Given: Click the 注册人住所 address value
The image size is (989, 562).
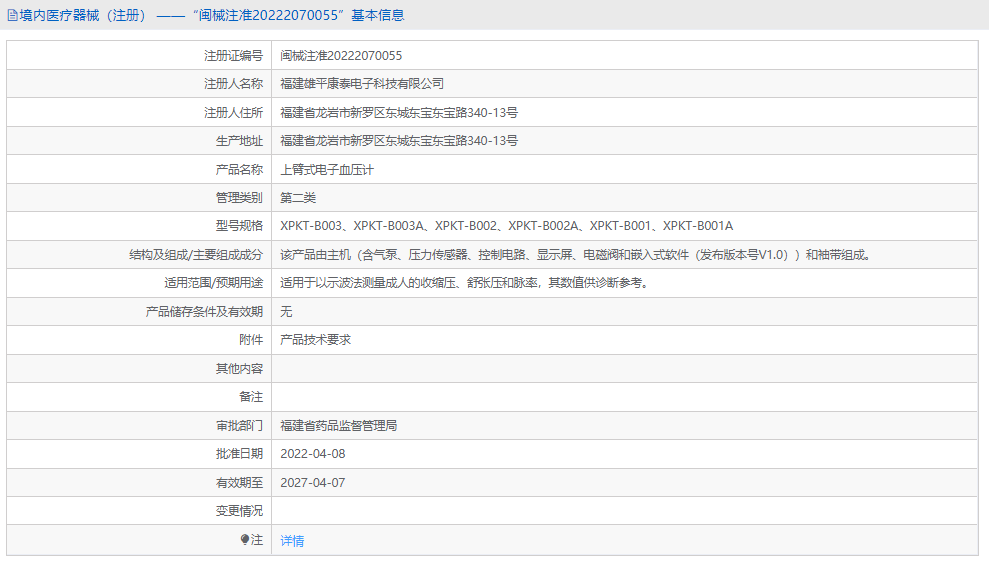Looking at the screenshot, I should pyautogui.click(x=399, y=113).
